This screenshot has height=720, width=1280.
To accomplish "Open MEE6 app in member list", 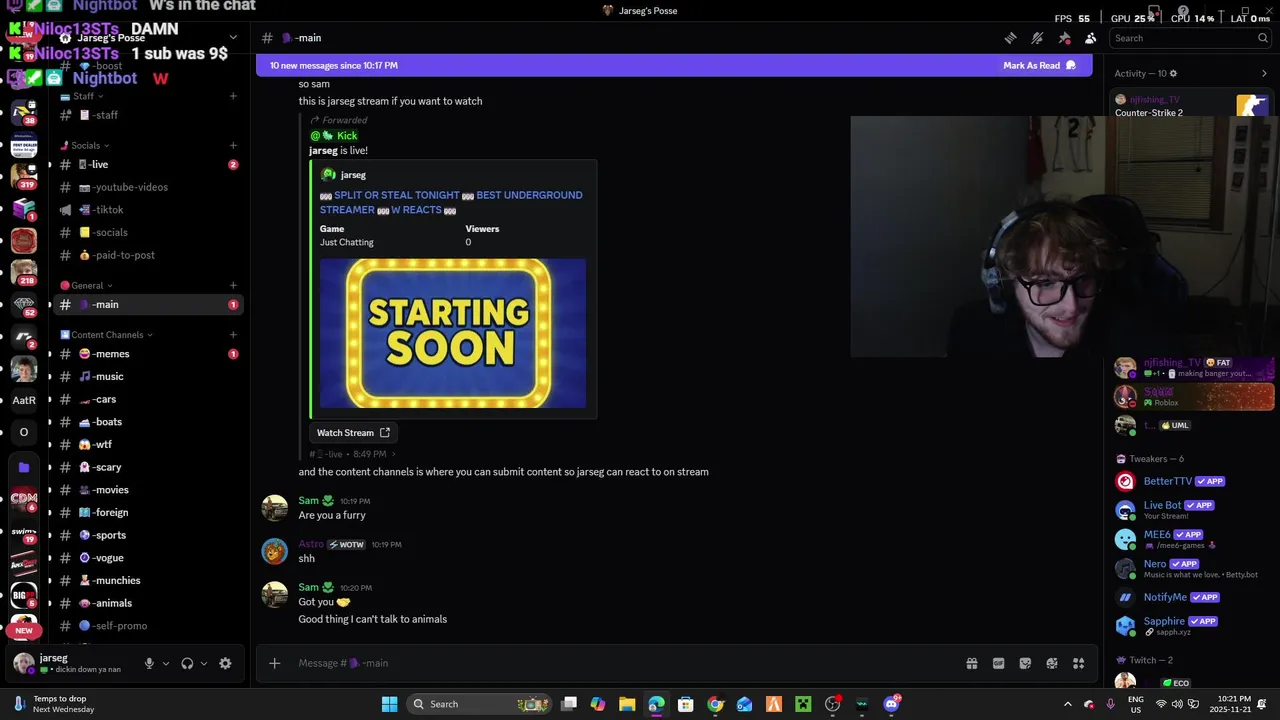I will point(1188,539).
